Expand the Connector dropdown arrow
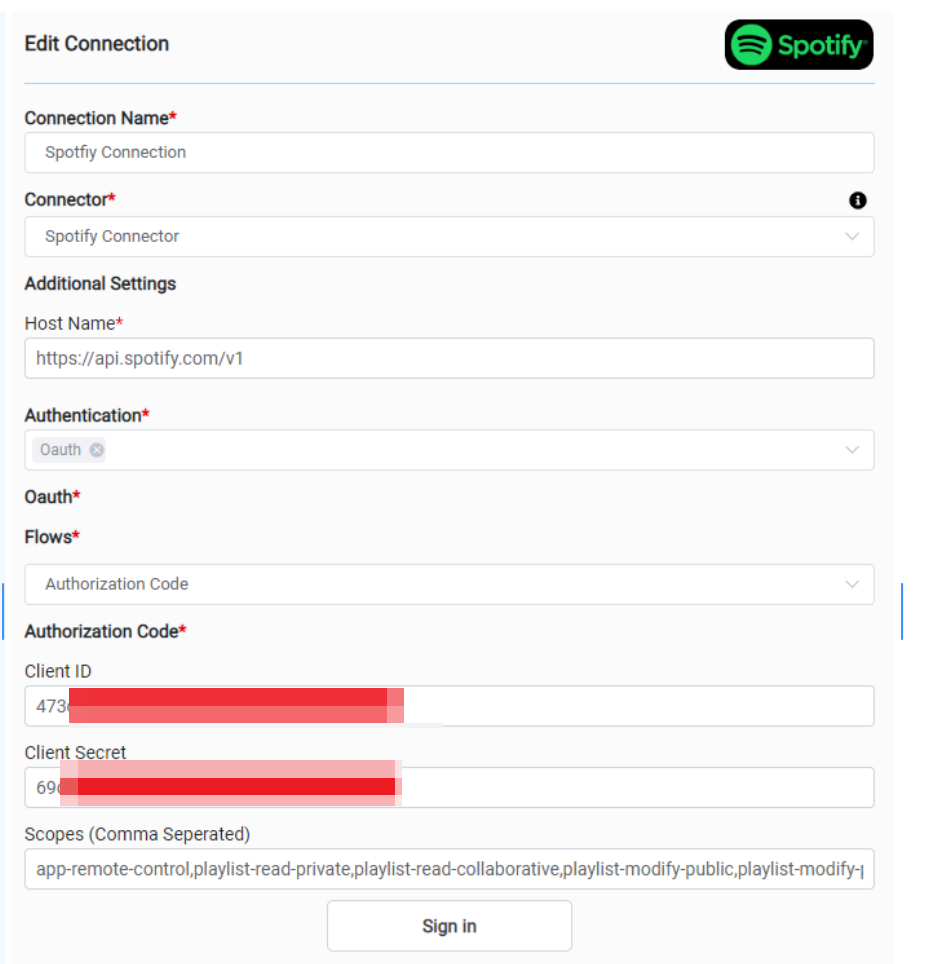The height and width of the screenshot is (964, 928). tap(852, 237)
